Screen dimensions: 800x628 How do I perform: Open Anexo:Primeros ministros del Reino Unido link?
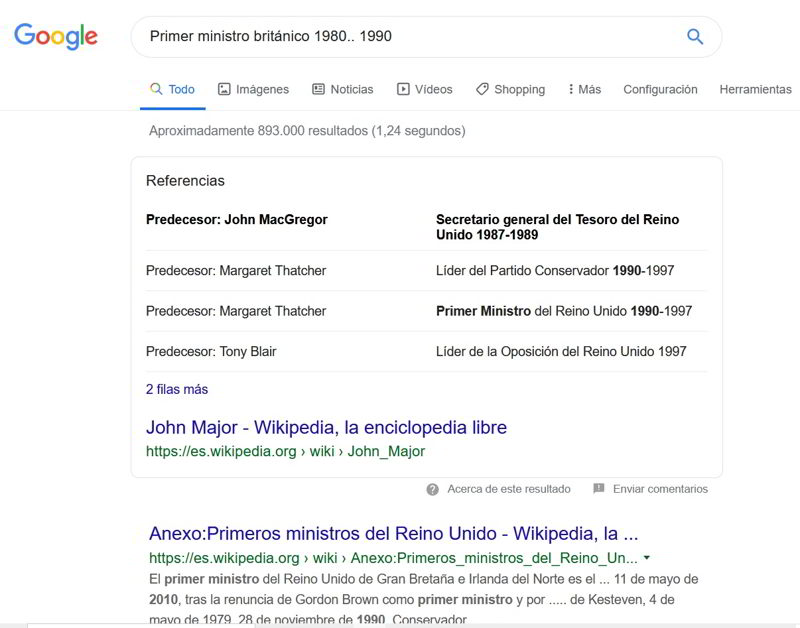click(x=393, y=533)
